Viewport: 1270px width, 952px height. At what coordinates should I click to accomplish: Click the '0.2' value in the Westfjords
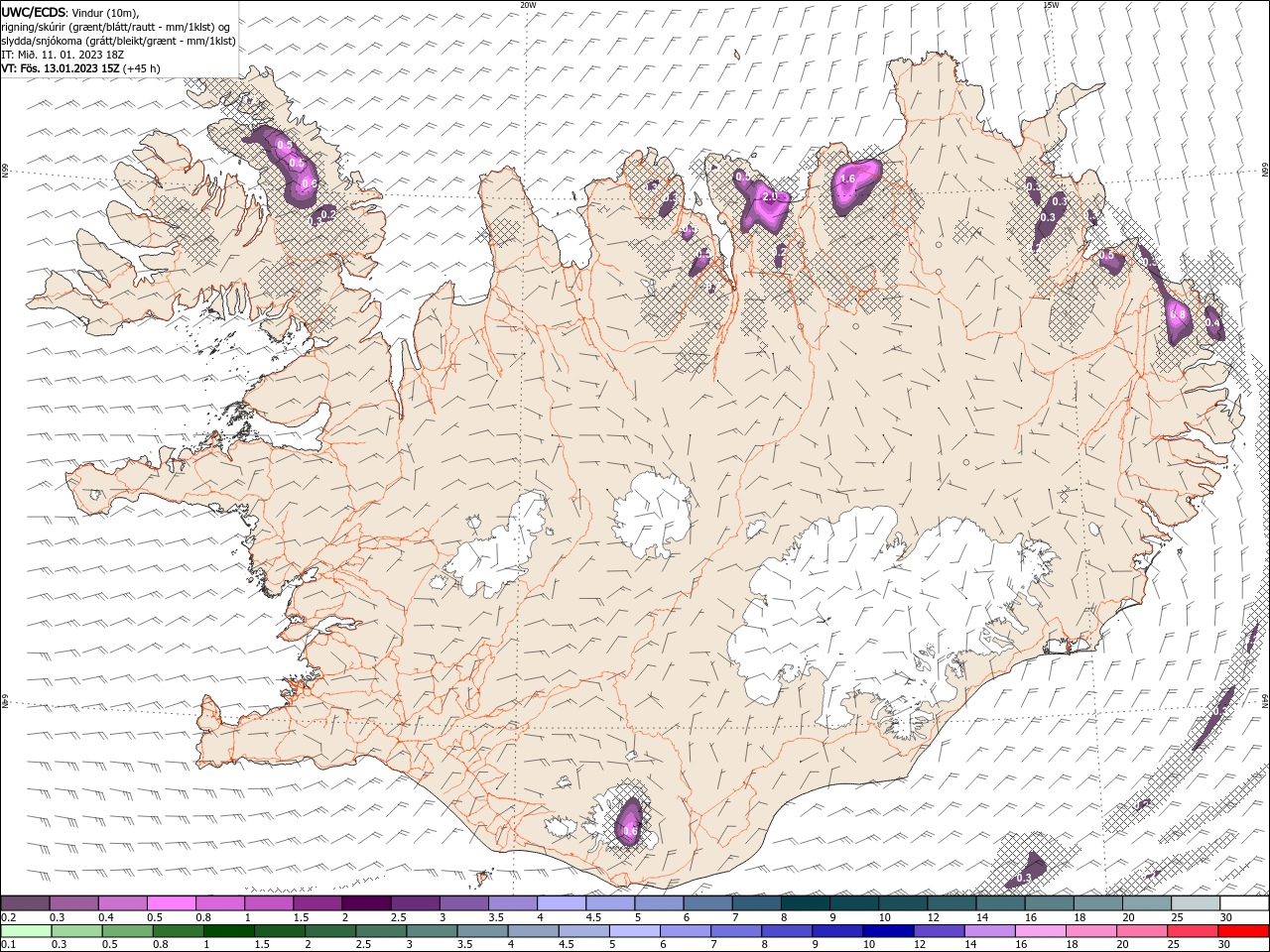coord(328,213)
